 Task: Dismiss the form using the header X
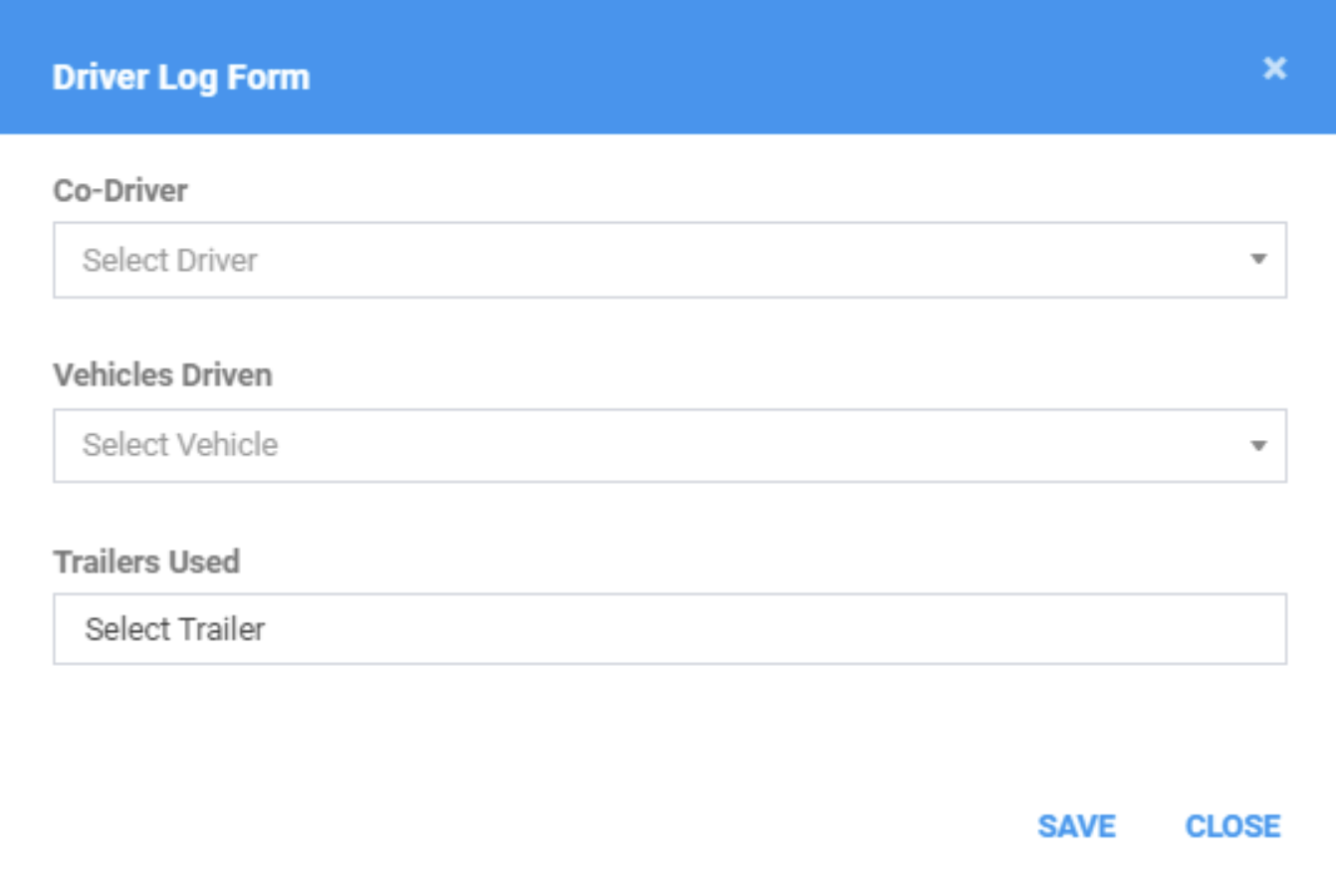coord(1274,68)
